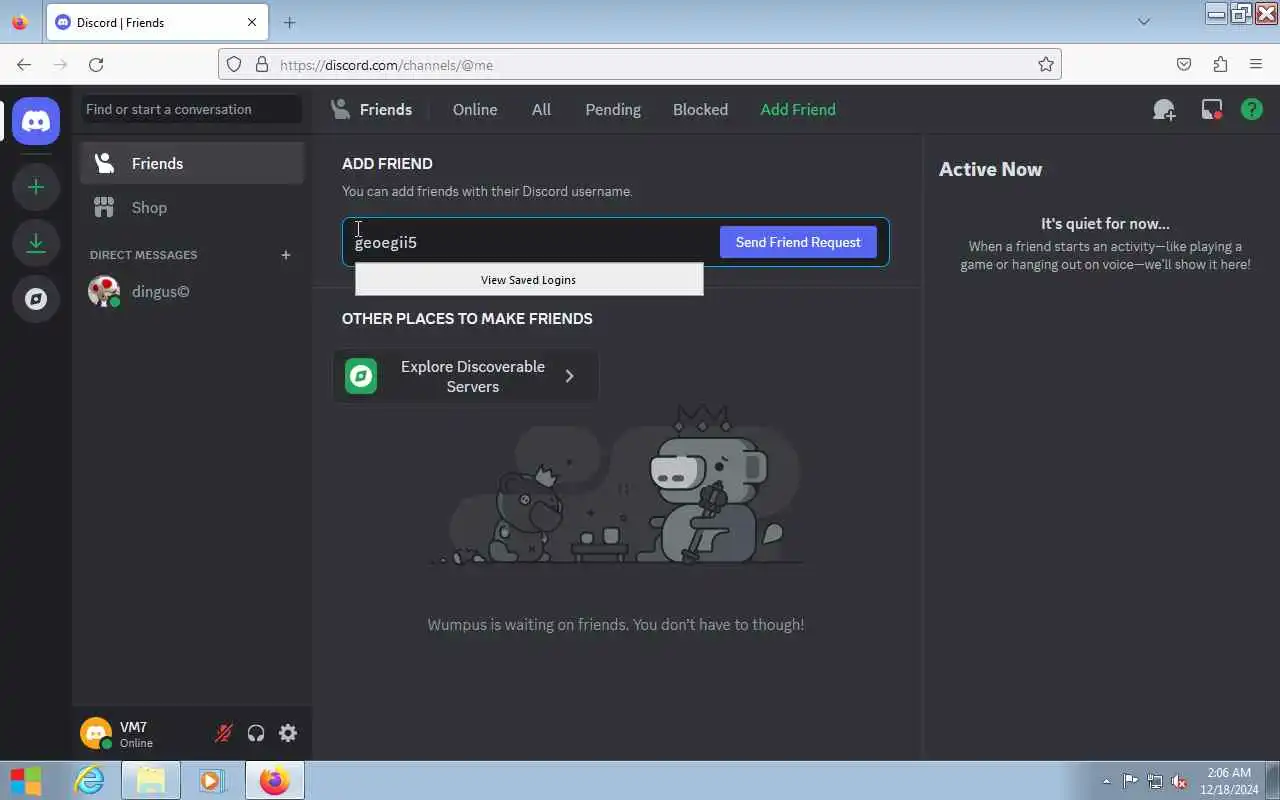This screenshot has width=1280, height=800.
Task: Switch to the All friends tab
Action: tap(541, 110)
